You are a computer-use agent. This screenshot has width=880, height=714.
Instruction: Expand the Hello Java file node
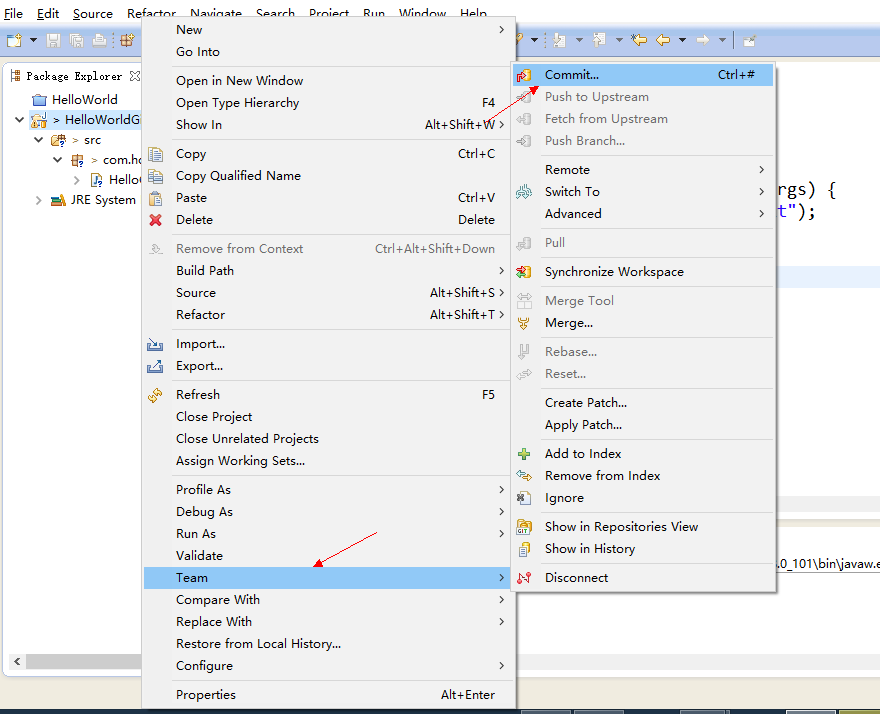pos(77,180)
